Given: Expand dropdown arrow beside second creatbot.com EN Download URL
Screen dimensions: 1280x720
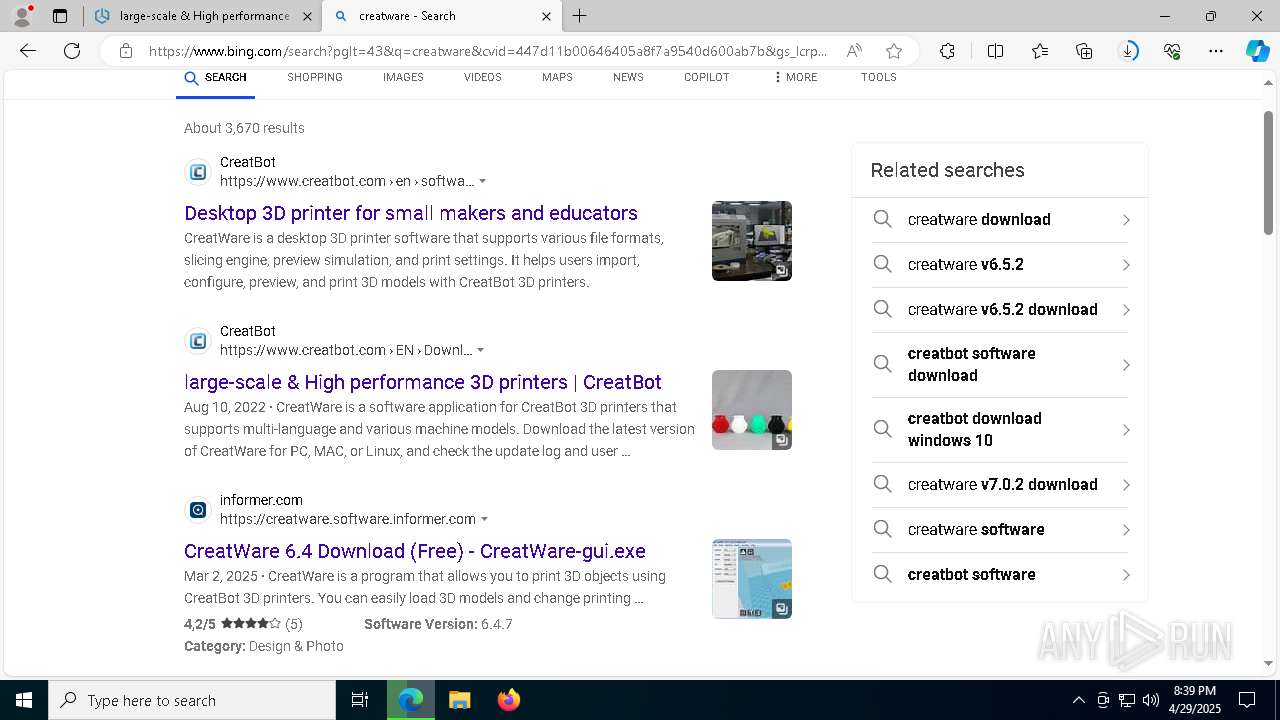Looking at the screenshot, I should [481, 351].
